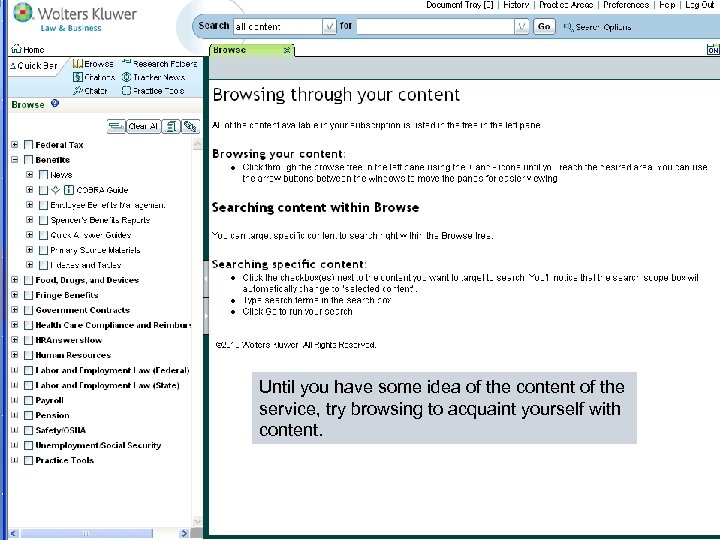
Task: Click the Go search button
Action: [x=544, y=27]
